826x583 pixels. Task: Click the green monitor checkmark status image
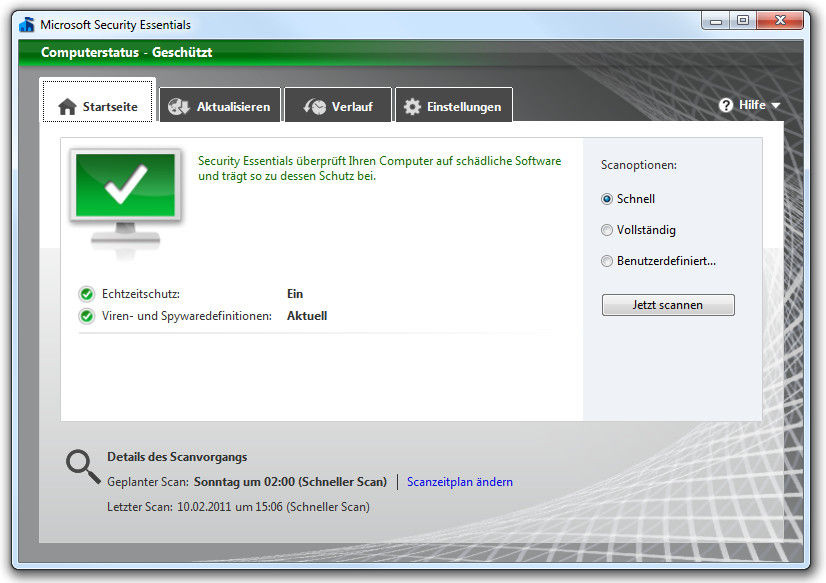pyautogui.click(x=125, y=203)
